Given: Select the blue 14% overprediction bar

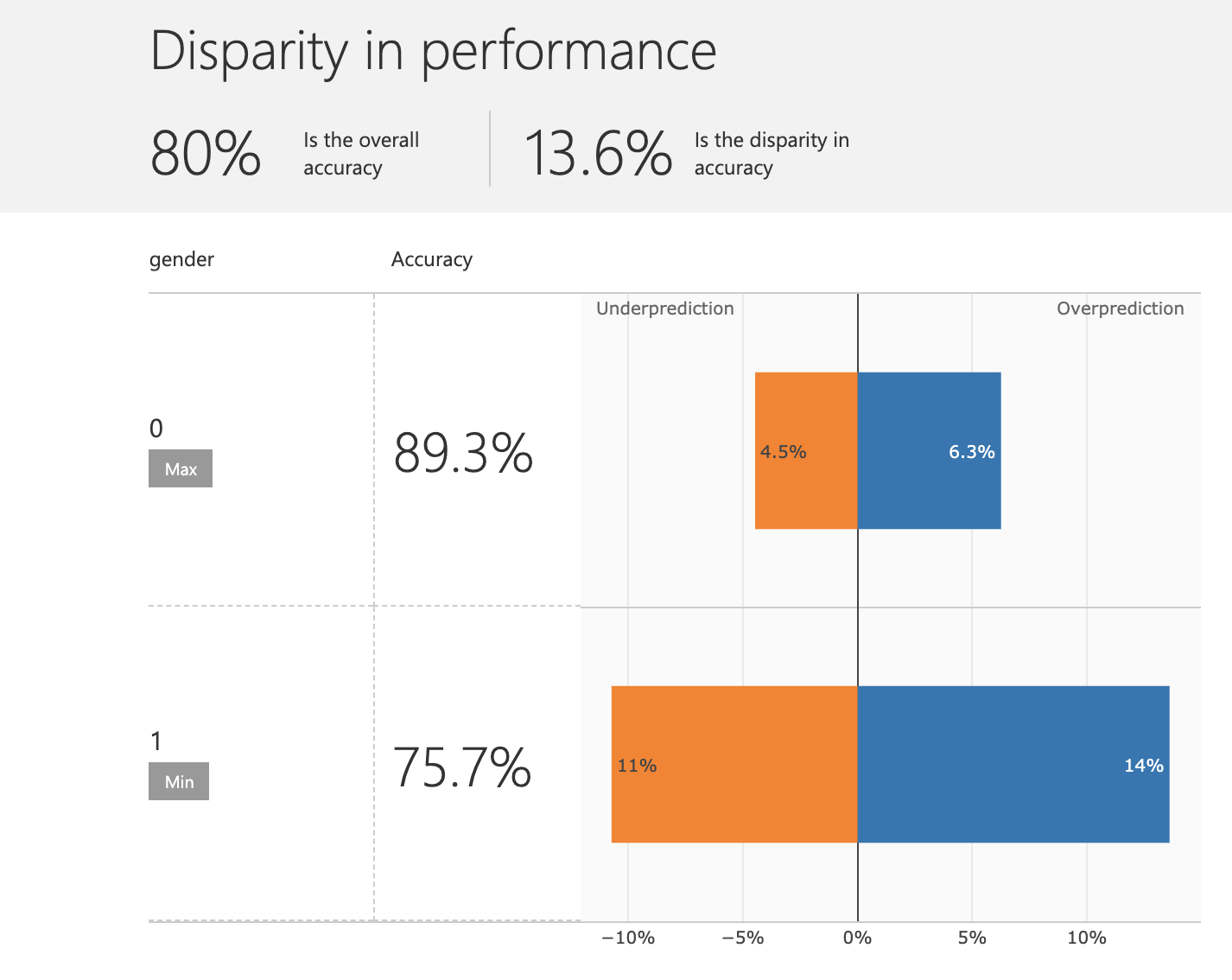Looking at the screenshot, I should (x=1013, y=764).
